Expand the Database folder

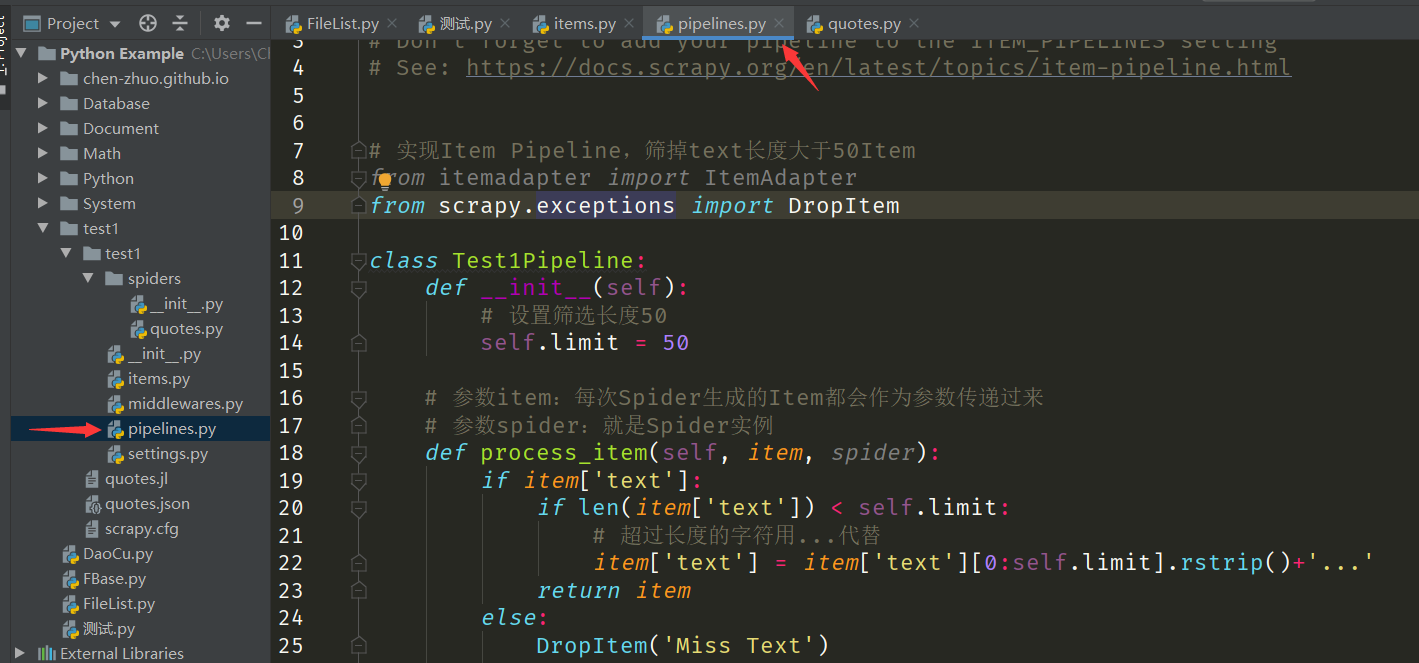click(x=43, y=104)
